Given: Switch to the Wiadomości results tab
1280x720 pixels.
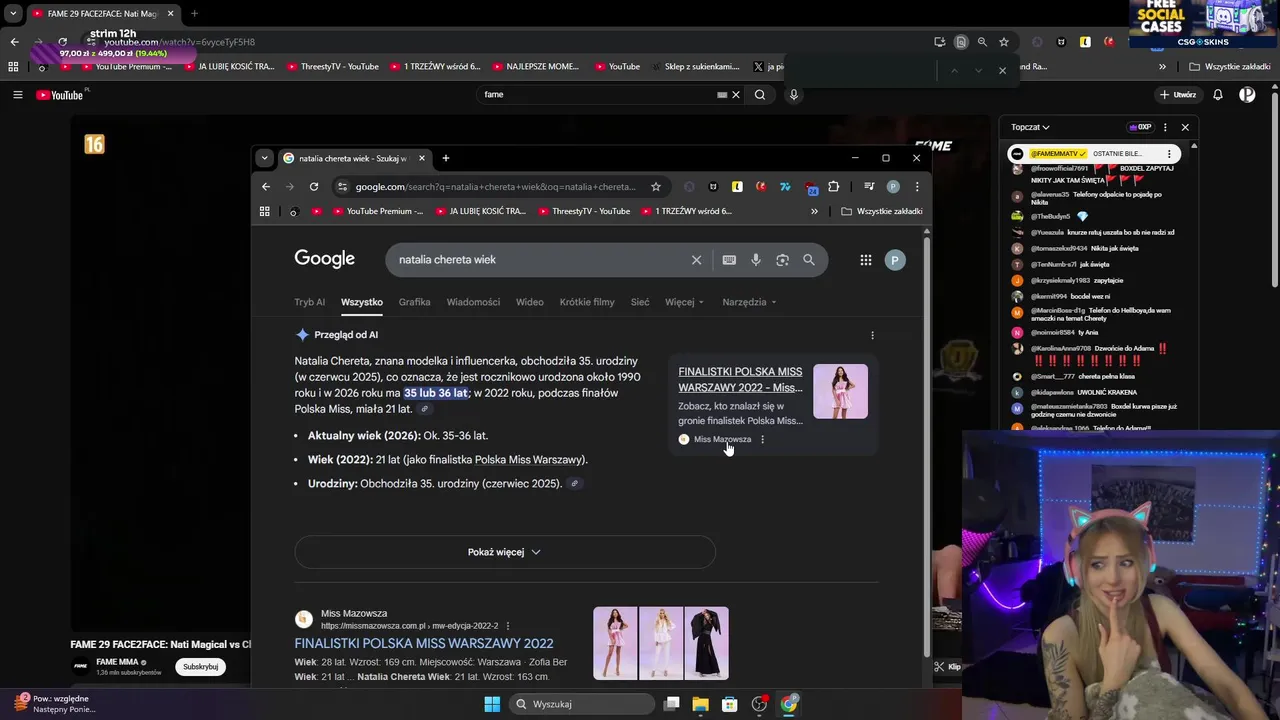Looking at the screenshot, I should point(473,302).
